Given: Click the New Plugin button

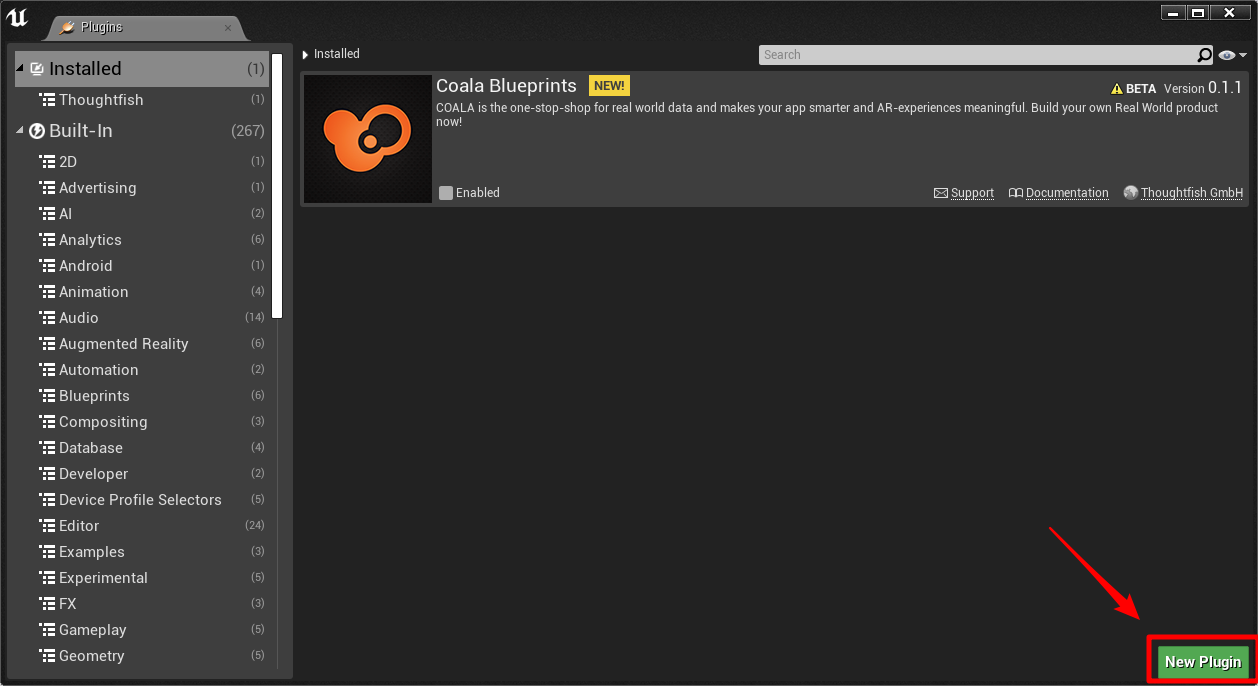Looking at the screenshot, I should point(1202,661).
